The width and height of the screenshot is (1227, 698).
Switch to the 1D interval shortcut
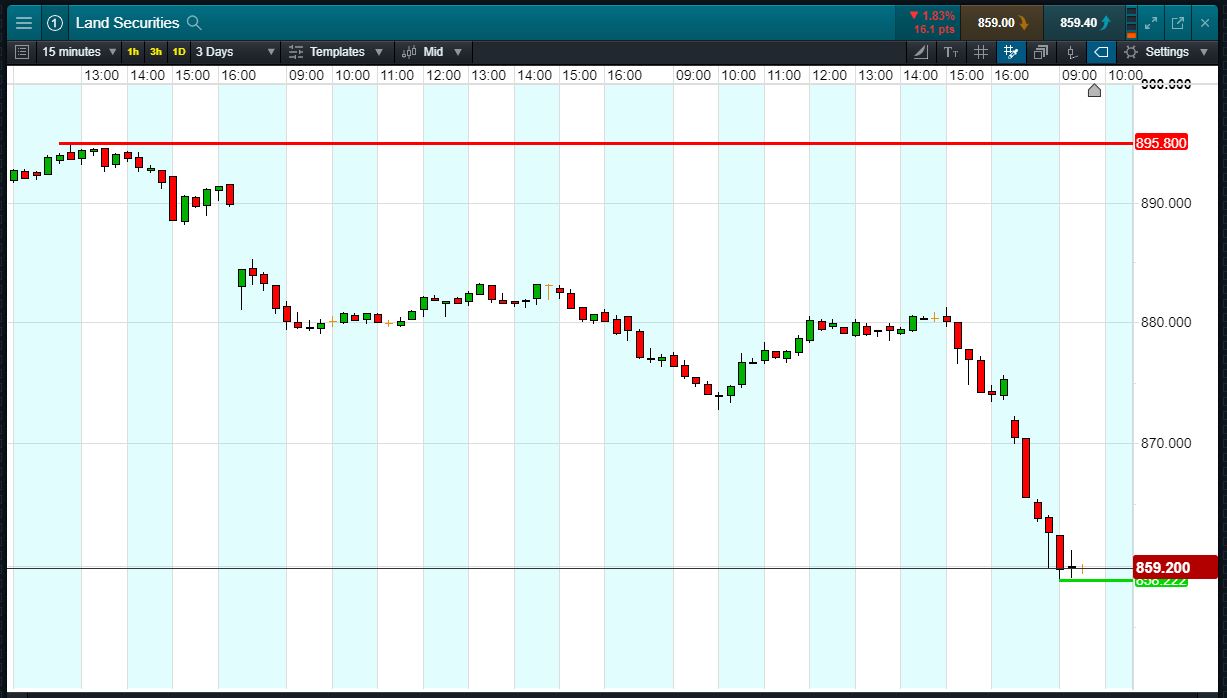179,52
